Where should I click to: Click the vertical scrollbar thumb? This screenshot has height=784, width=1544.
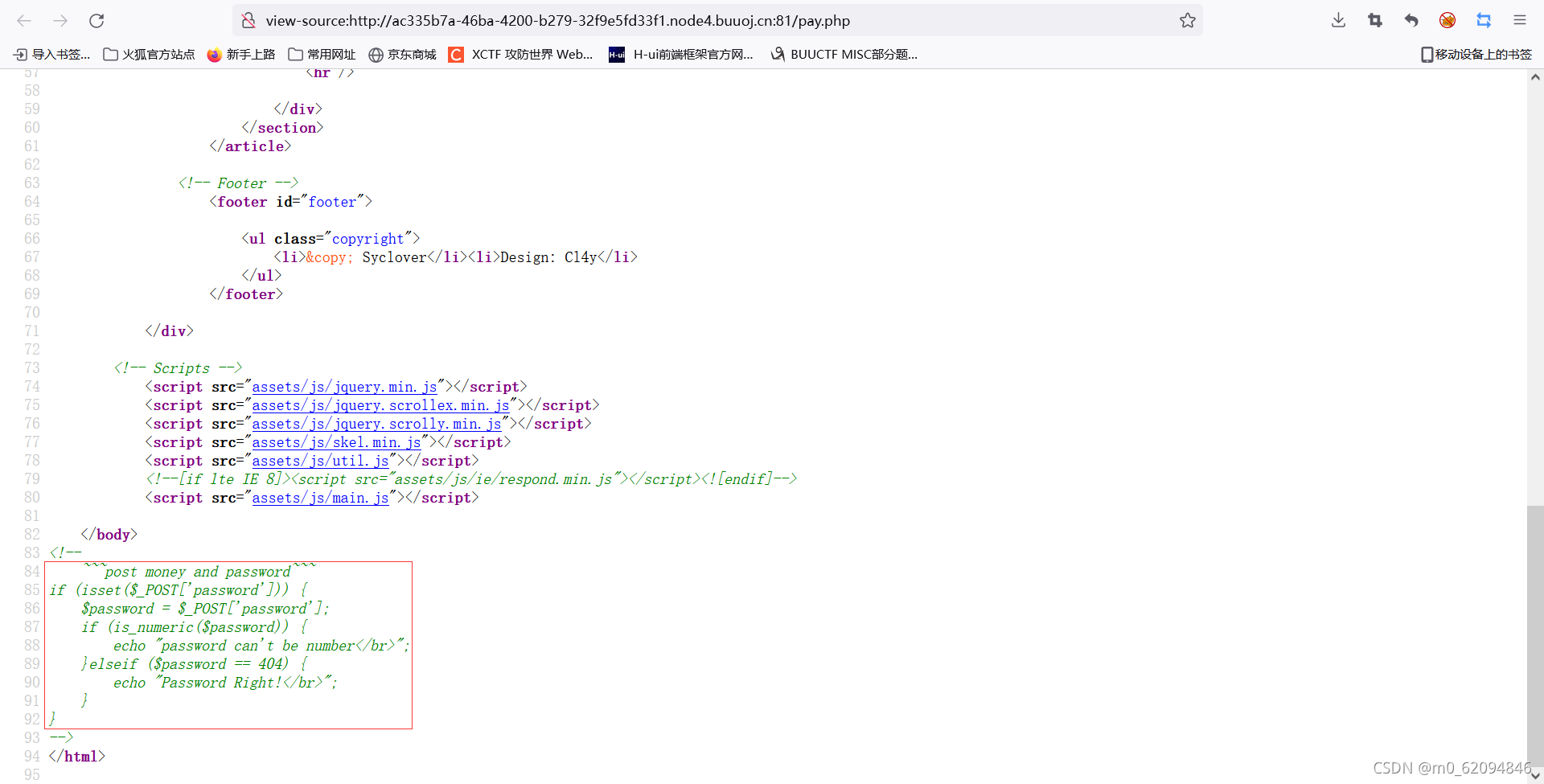[1535, 635]
